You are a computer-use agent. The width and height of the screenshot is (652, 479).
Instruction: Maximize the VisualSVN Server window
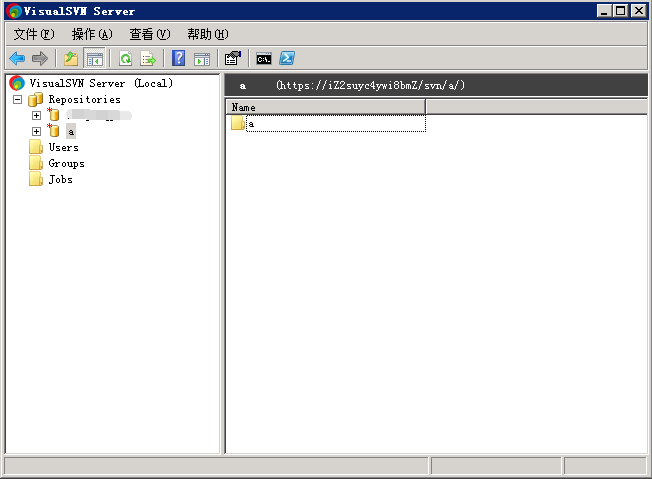point(620,11)
